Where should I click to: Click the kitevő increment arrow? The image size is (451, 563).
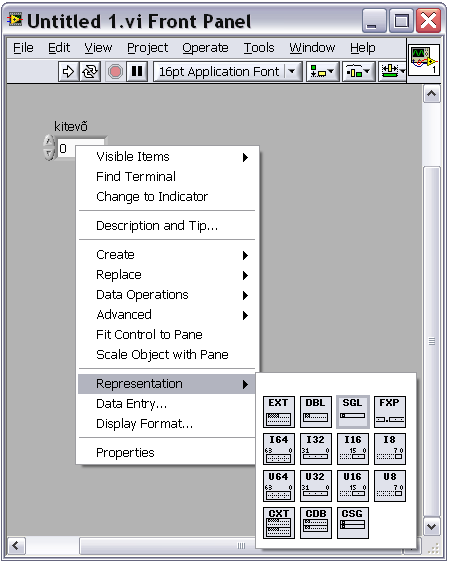coord(48,141)
